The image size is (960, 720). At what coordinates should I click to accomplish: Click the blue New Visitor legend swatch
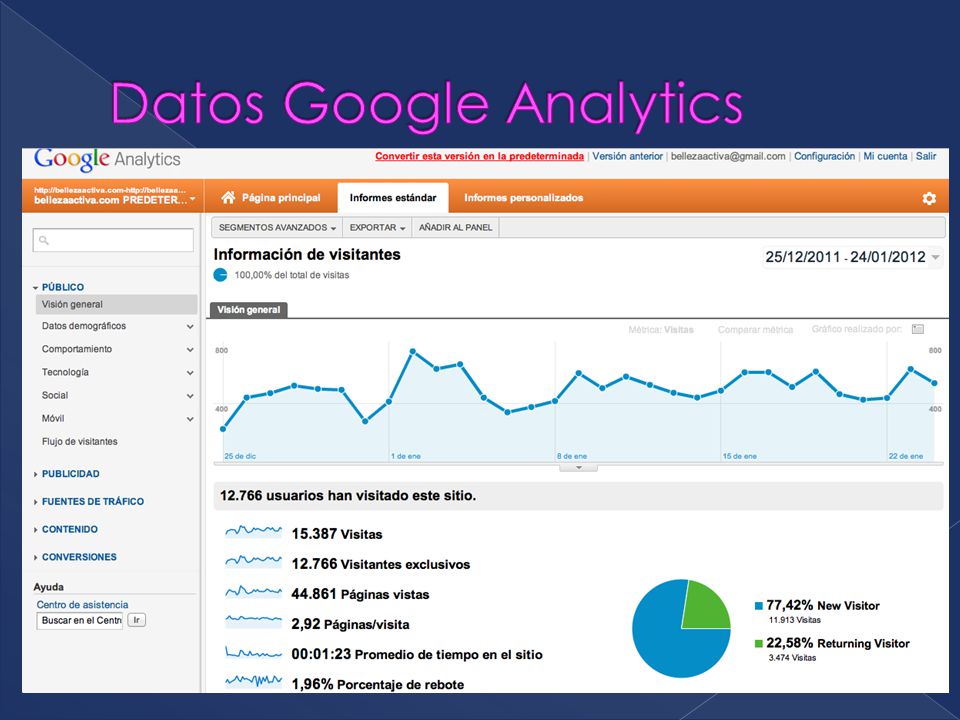point(759,606)
